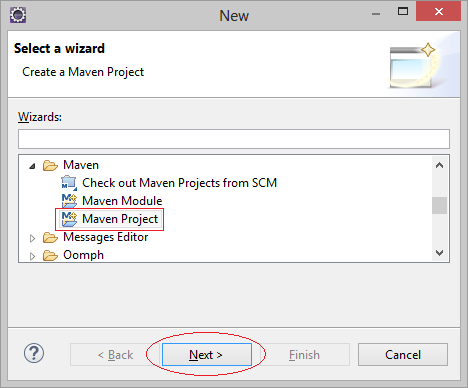Image resolution: width=468 pixels, height=388 pixels.
Task: Click the scrollbar down arrow in wizard list
Action: (x=439, y=253)
